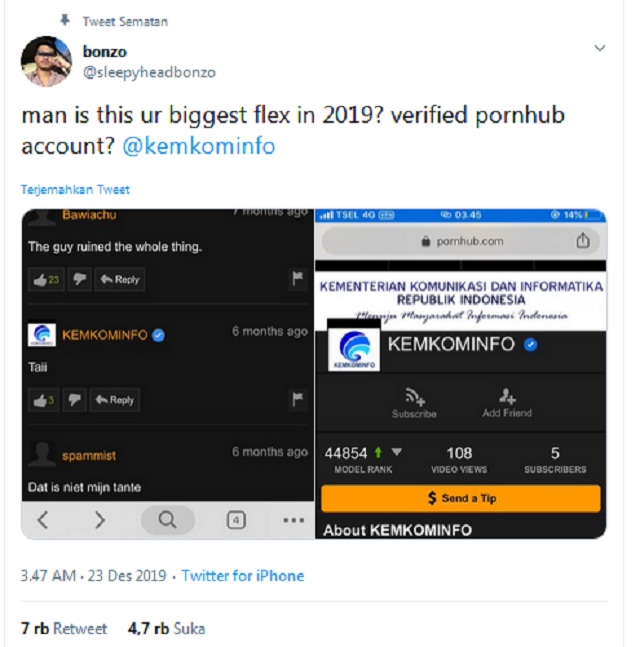Click the share icon beside pornhub.com URL
This screenshot has height=647, width=640.
click(x=583, y=240)
